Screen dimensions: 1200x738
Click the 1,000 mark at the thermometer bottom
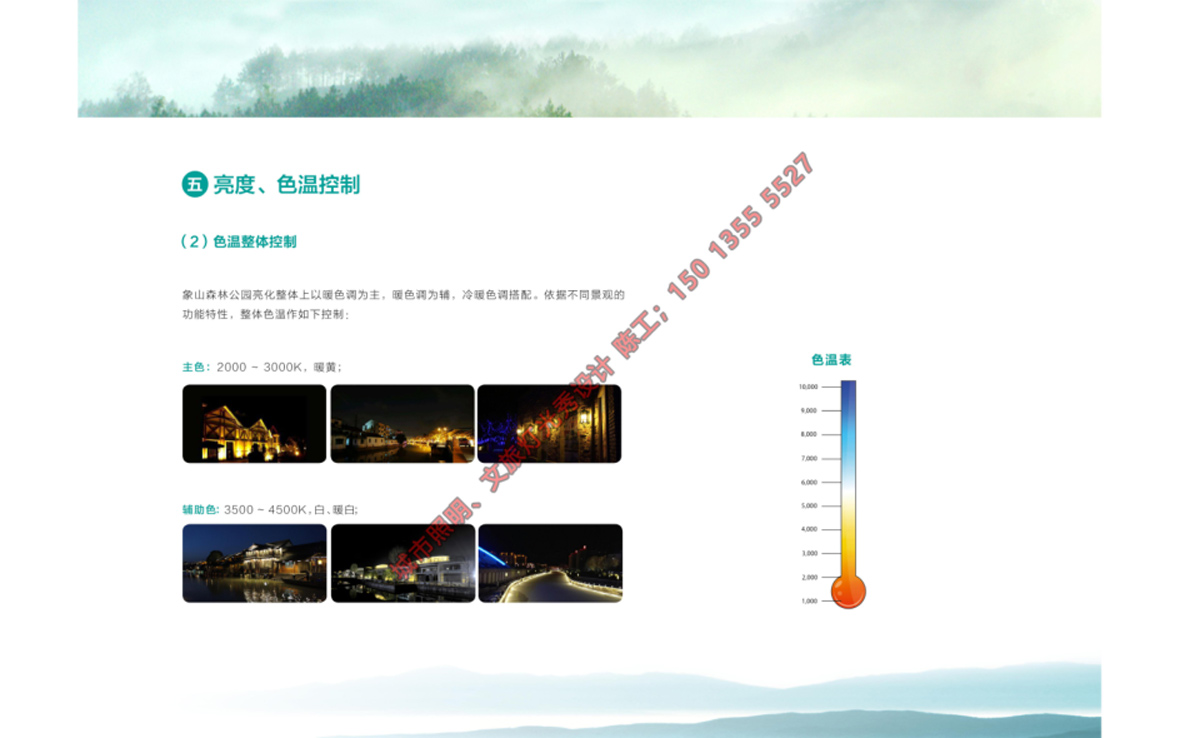(808, 601)
